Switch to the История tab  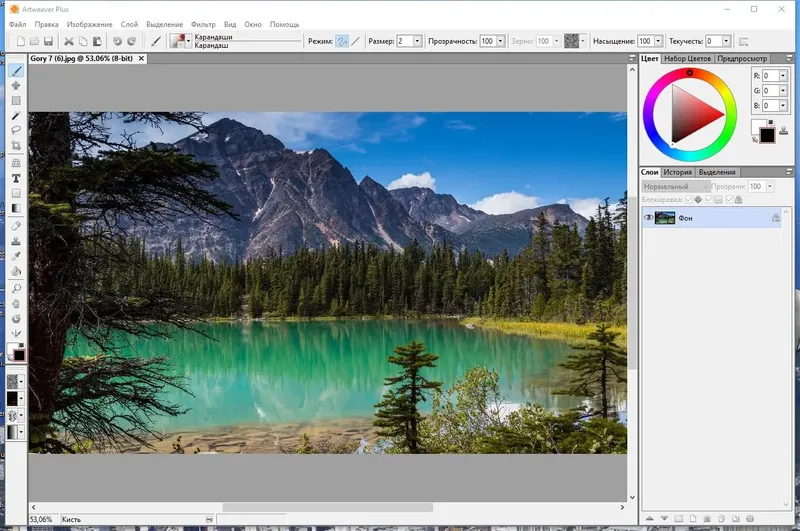(678, 172)
